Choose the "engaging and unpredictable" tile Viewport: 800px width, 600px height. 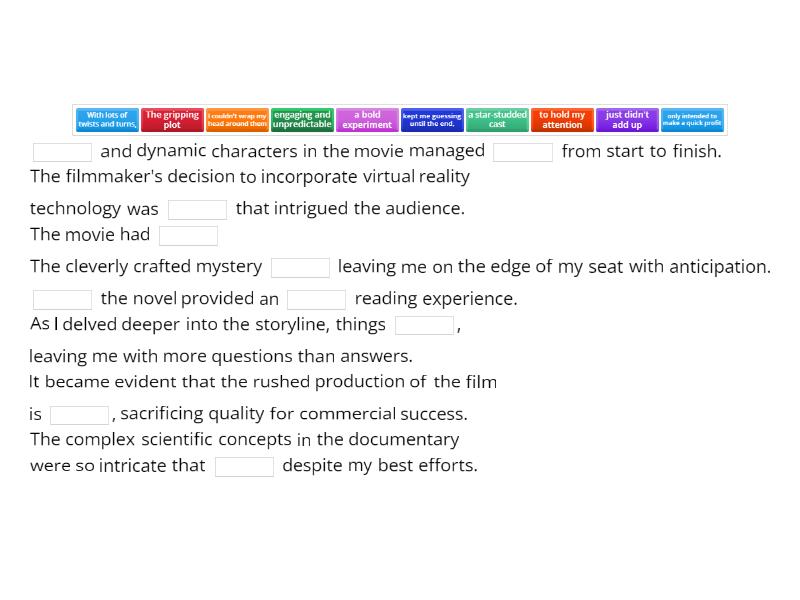[x=302, y=119]
